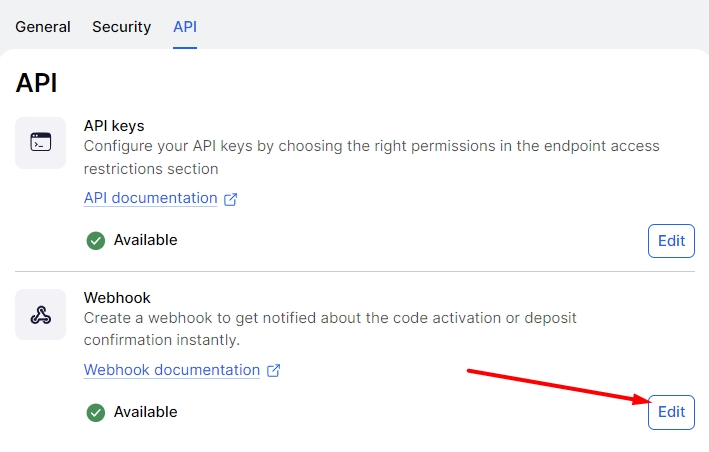Click external-link icon beside API documentation

pyautogui.click(x=230, y=199)
